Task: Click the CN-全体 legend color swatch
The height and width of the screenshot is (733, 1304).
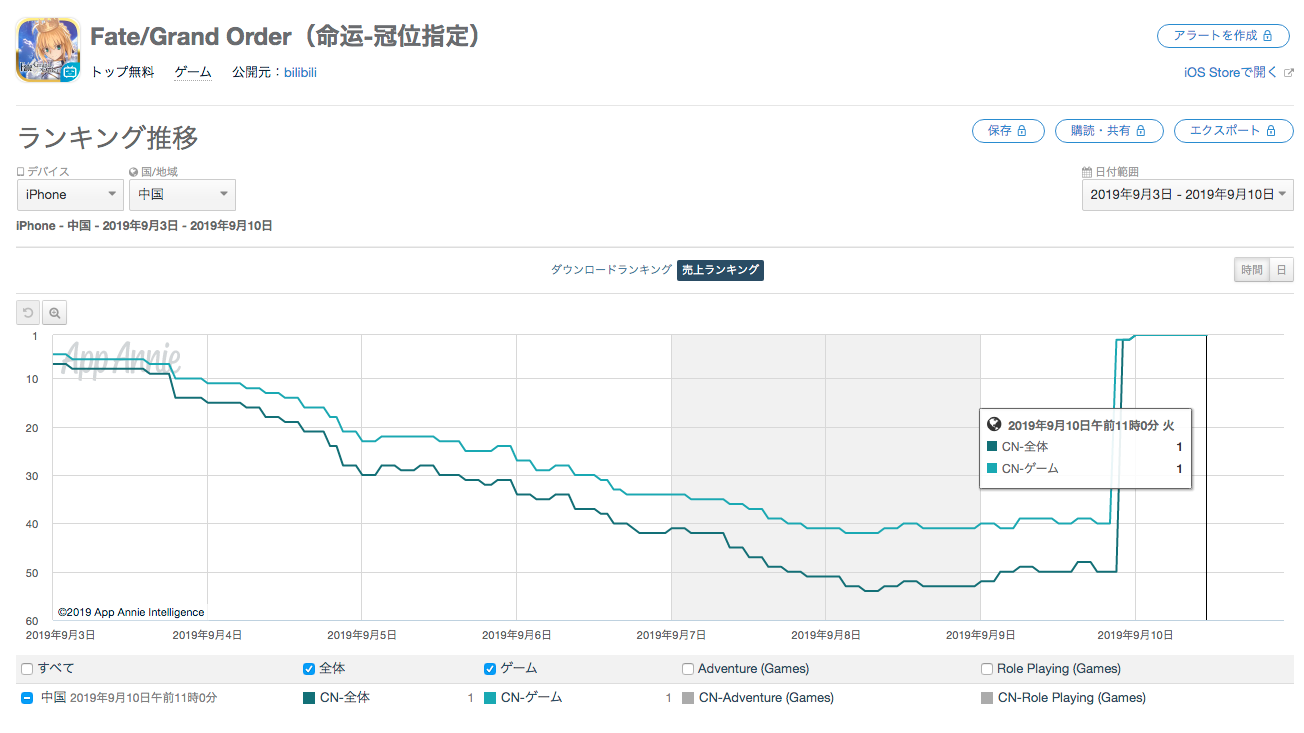Action: [x=309, y=698]
